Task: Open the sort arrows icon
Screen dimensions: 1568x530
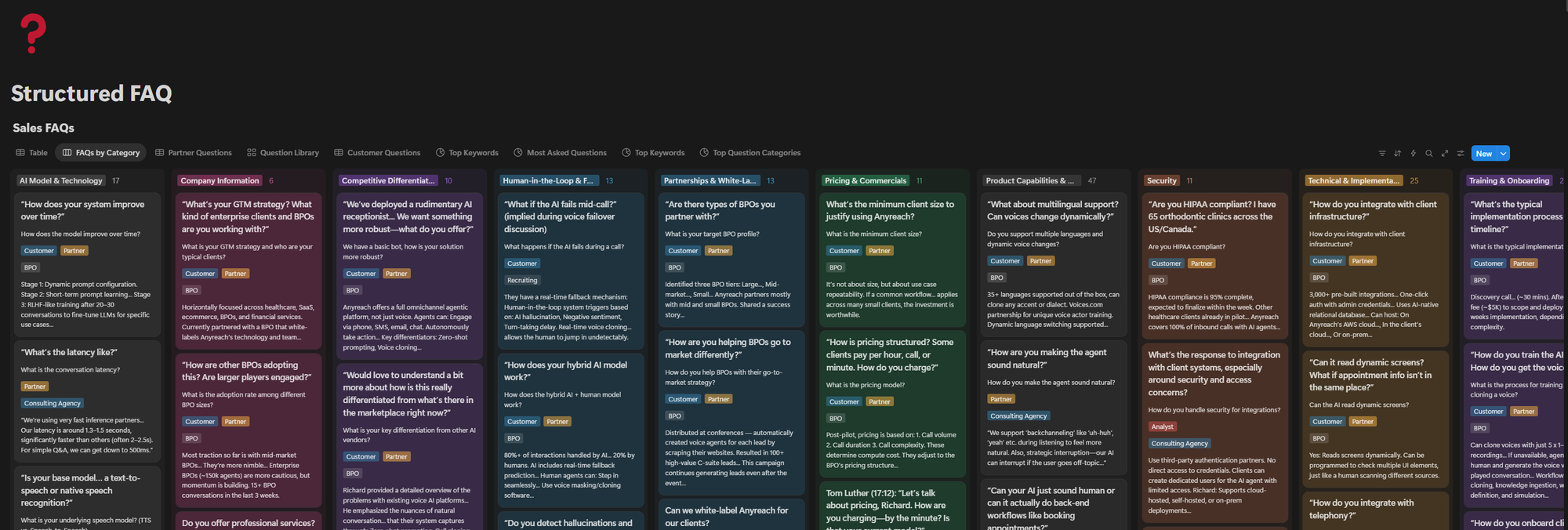Action: pyautogui.click(x=1397, y=154)
